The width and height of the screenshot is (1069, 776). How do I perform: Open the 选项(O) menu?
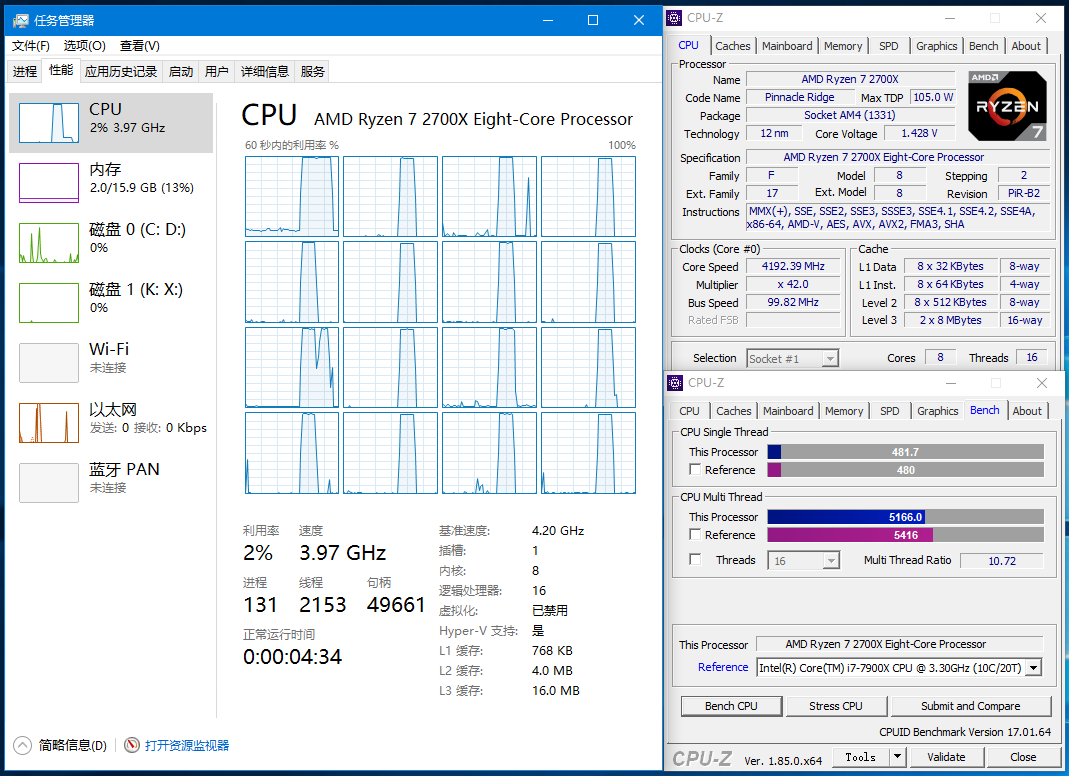click(85, 46)
